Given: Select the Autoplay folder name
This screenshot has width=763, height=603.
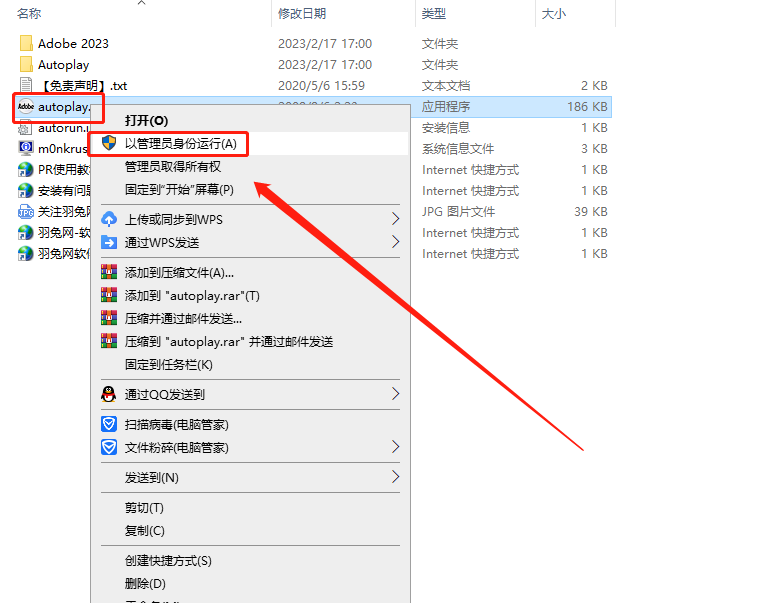Looking at the screenshot, I should (x=64, y=65).
